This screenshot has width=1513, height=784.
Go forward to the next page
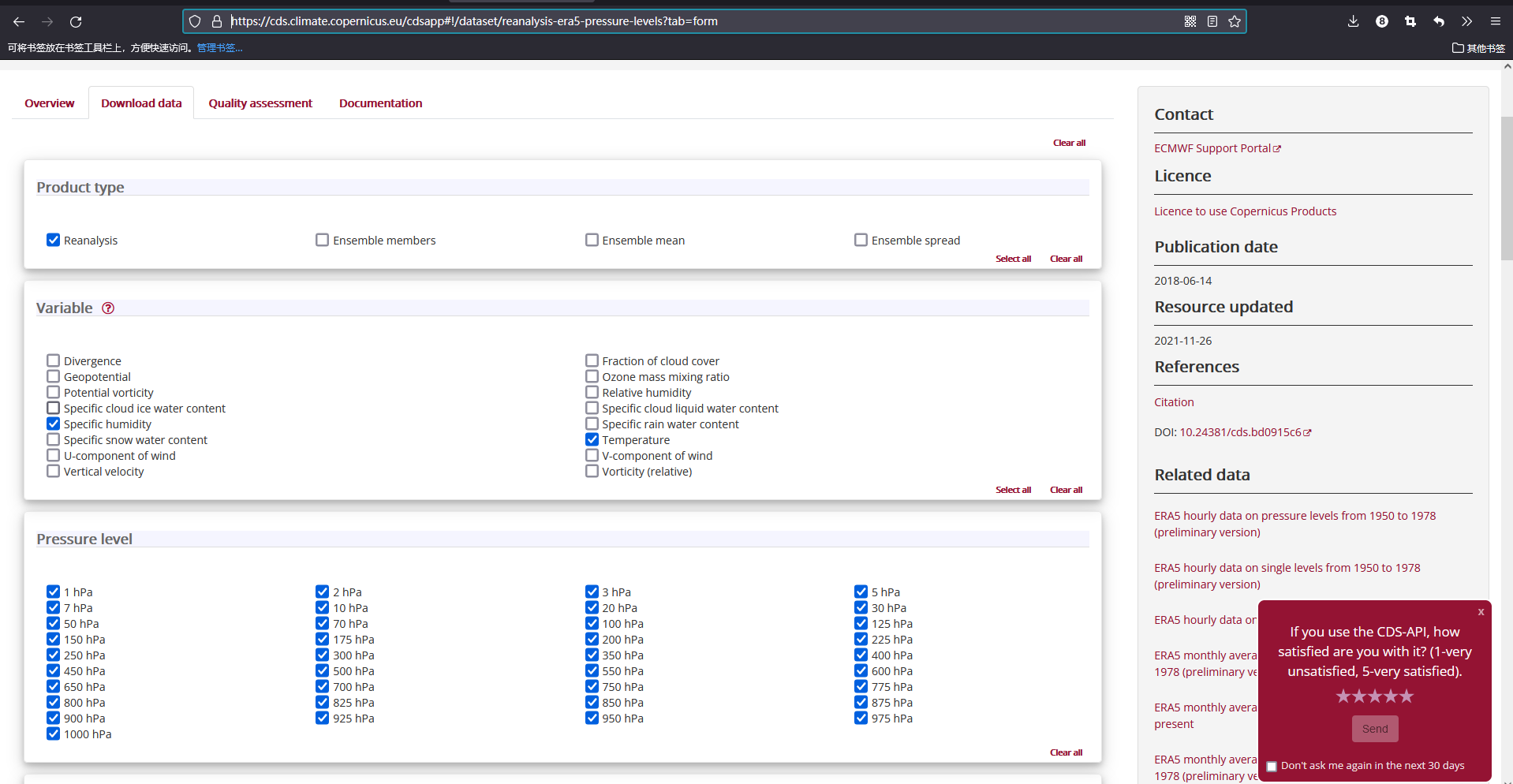click(x=47, y=22)
